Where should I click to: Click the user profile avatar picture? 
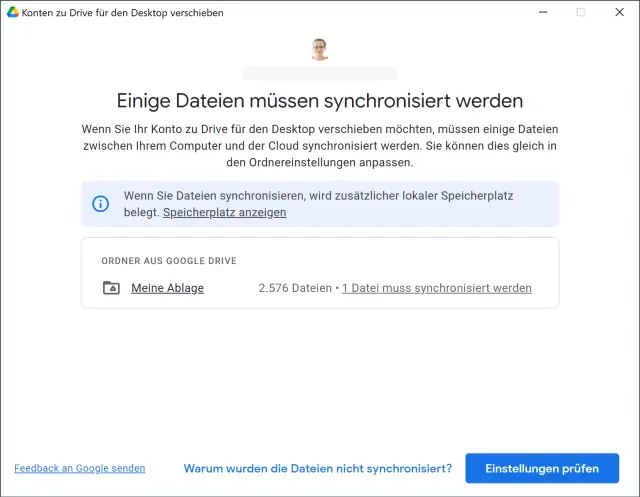click(x=320, y=50)
